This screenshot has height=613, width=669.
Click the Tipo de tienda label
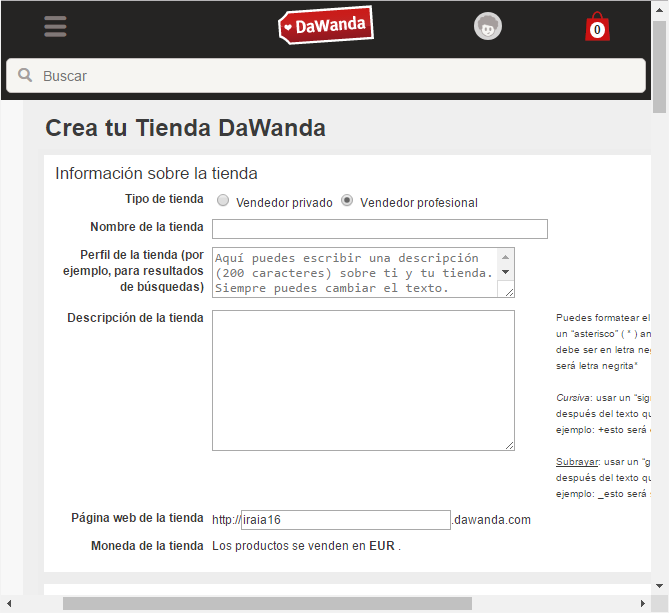coord(164,199)
